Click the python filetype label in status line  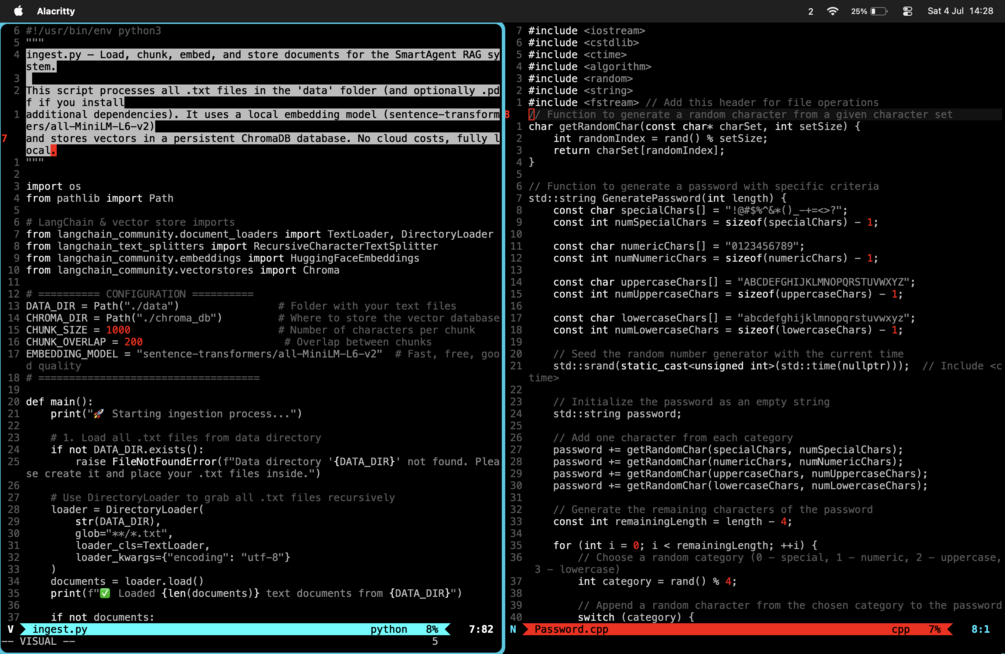(388, 629)
